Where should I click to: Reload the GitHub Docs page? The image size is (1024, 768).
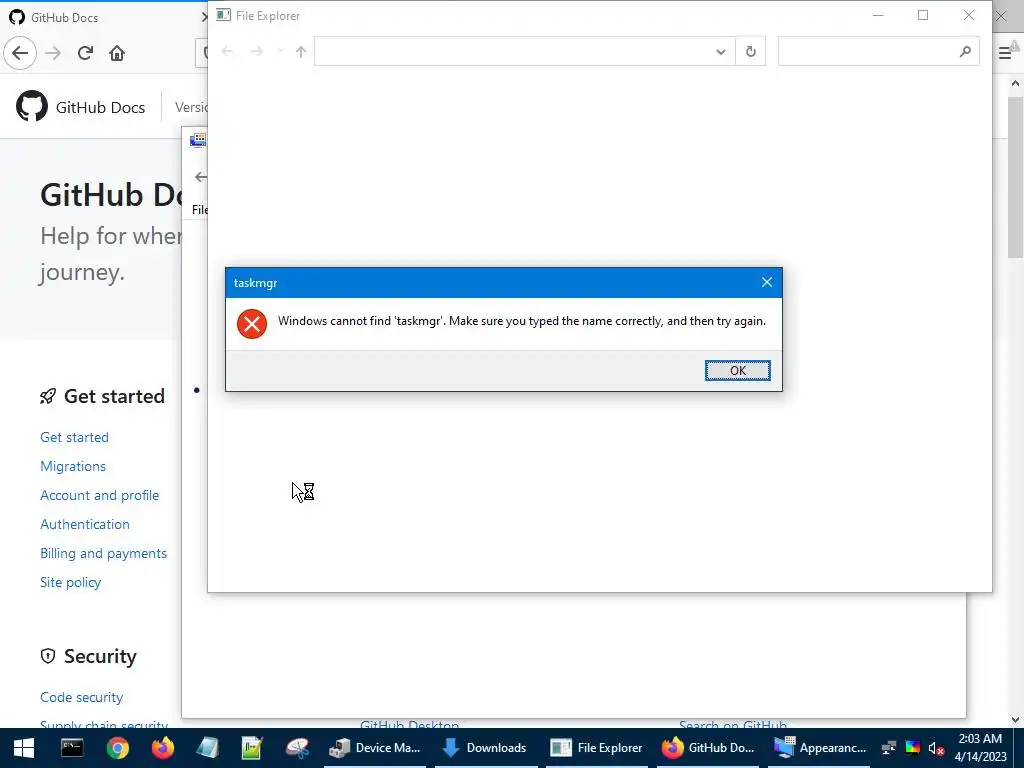(85, 53)
